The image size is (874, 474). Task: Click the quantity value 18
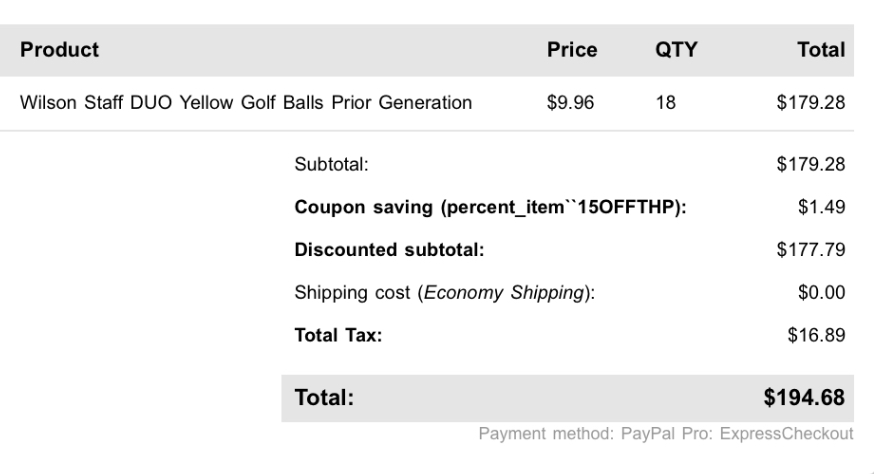665,102
